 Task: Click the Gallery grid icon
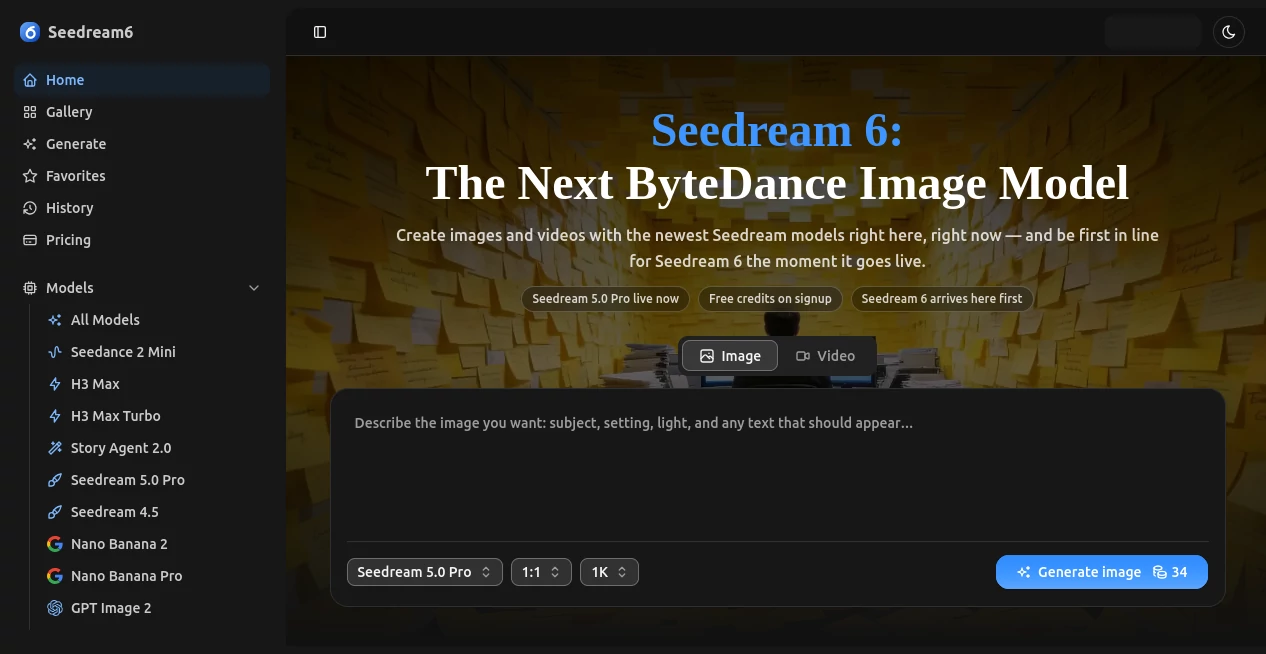[x=30, y=112]
